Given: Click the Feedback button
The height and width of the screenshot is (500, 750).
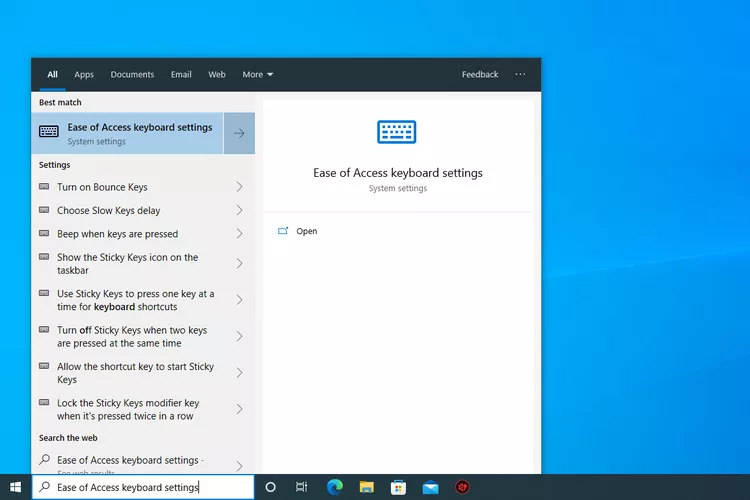Looking at the screenshot, I should coord(480,74).
